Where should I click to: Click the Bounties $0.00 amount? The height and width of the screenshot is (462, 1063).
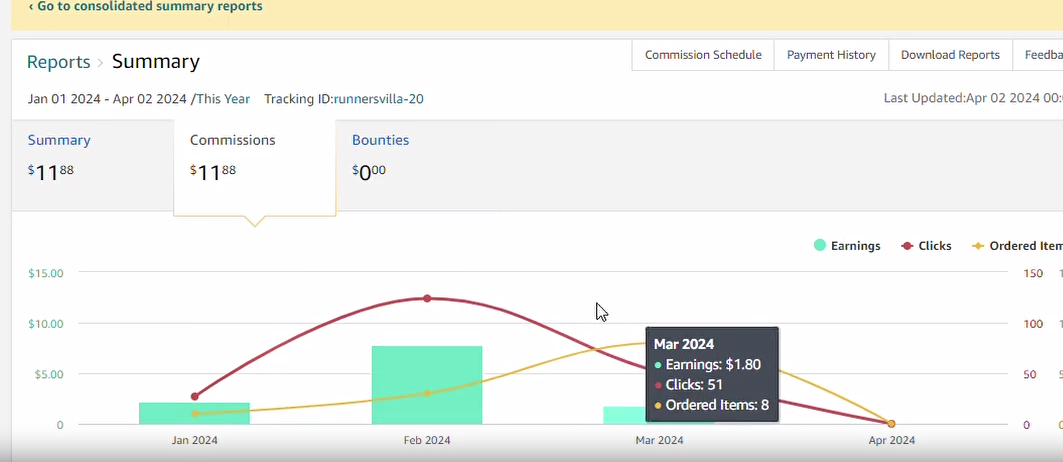tap(369, 172)
